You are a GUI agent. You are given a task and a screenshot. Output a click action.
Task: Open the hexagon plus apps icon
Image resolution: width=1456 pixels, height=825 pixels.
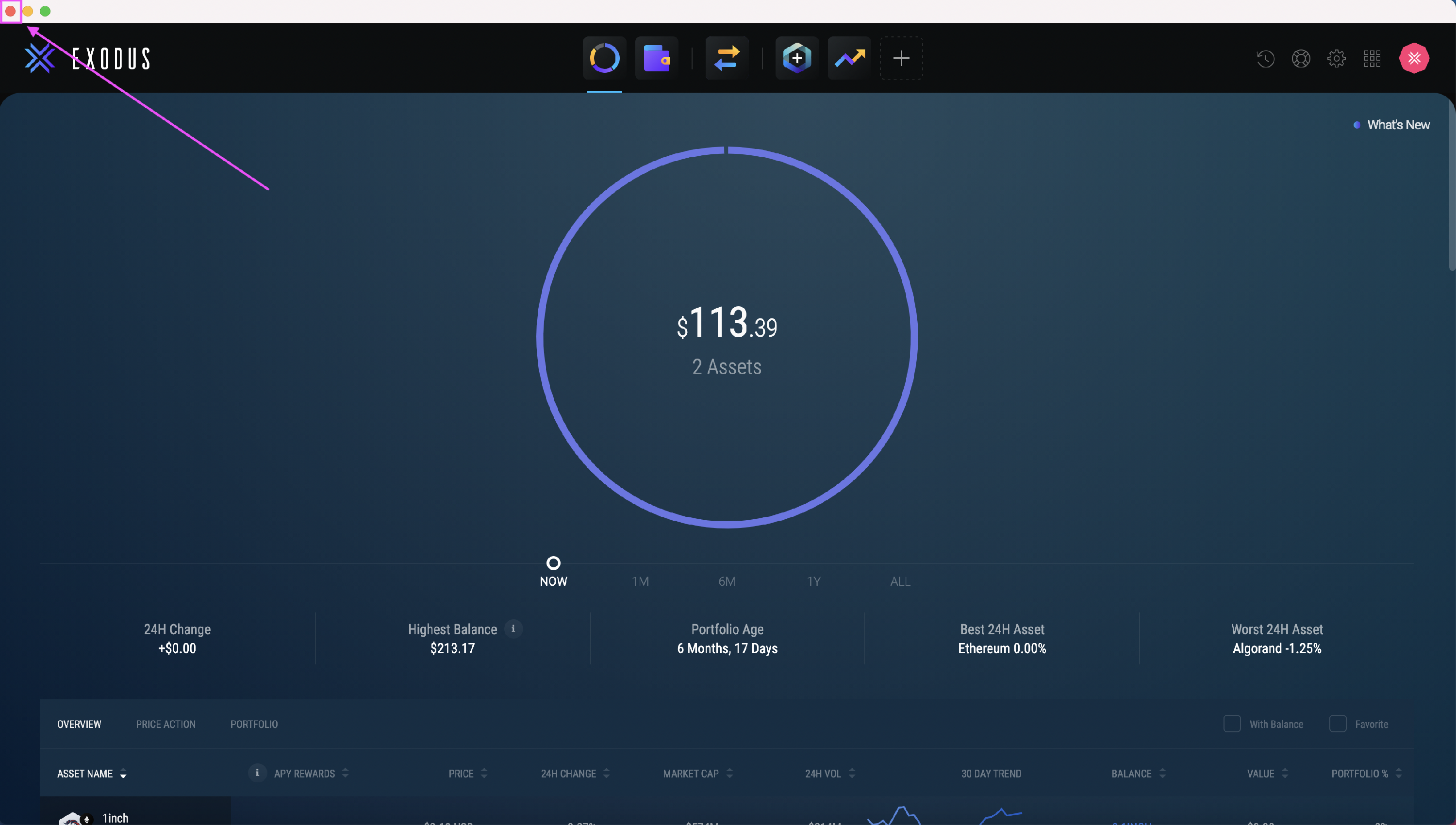796,58
